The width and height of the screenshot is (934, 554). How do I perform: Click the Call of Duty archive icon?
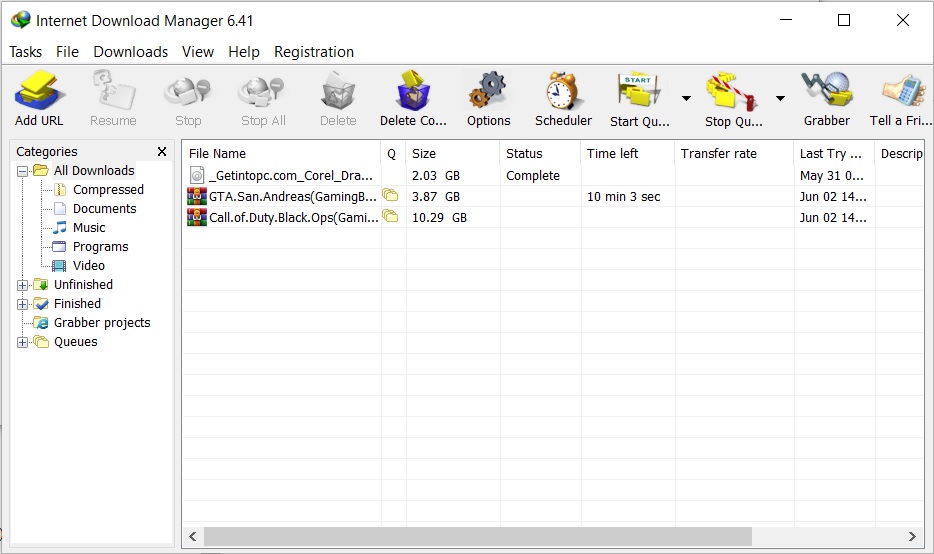coord(197,217)
